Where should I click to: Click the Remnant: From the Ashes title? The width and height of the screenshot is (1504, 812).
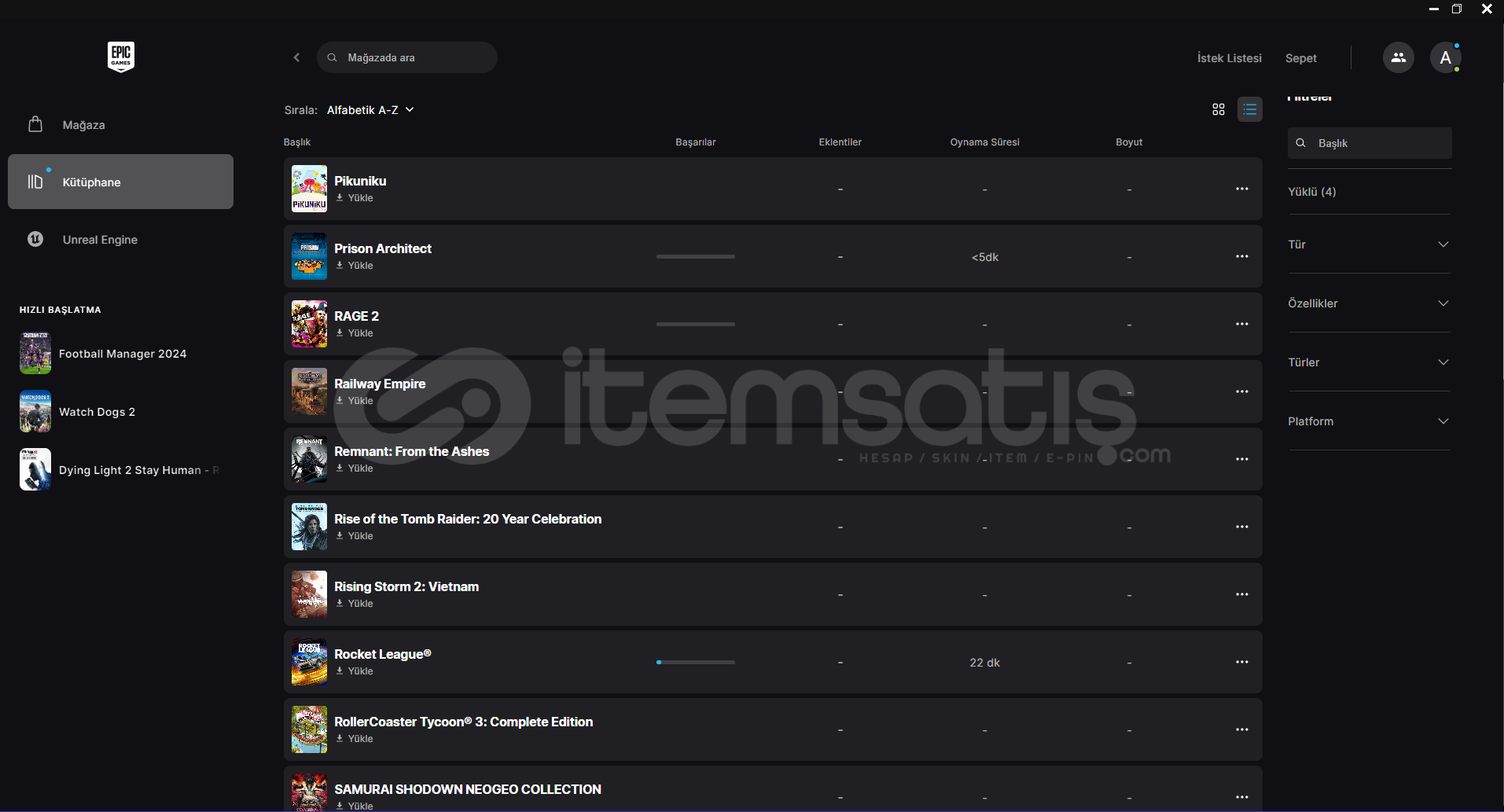pyautogui.click(x=412, y=451)
